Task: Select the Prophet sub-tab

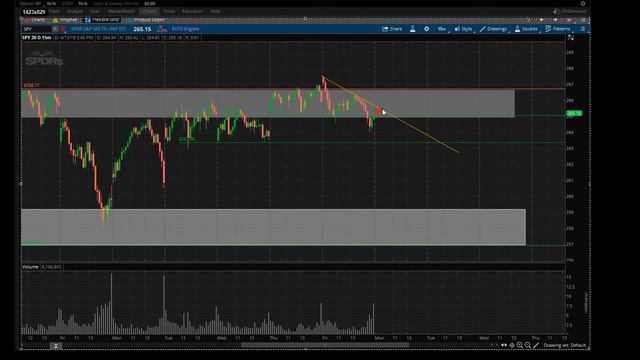Action: (65, 20)
